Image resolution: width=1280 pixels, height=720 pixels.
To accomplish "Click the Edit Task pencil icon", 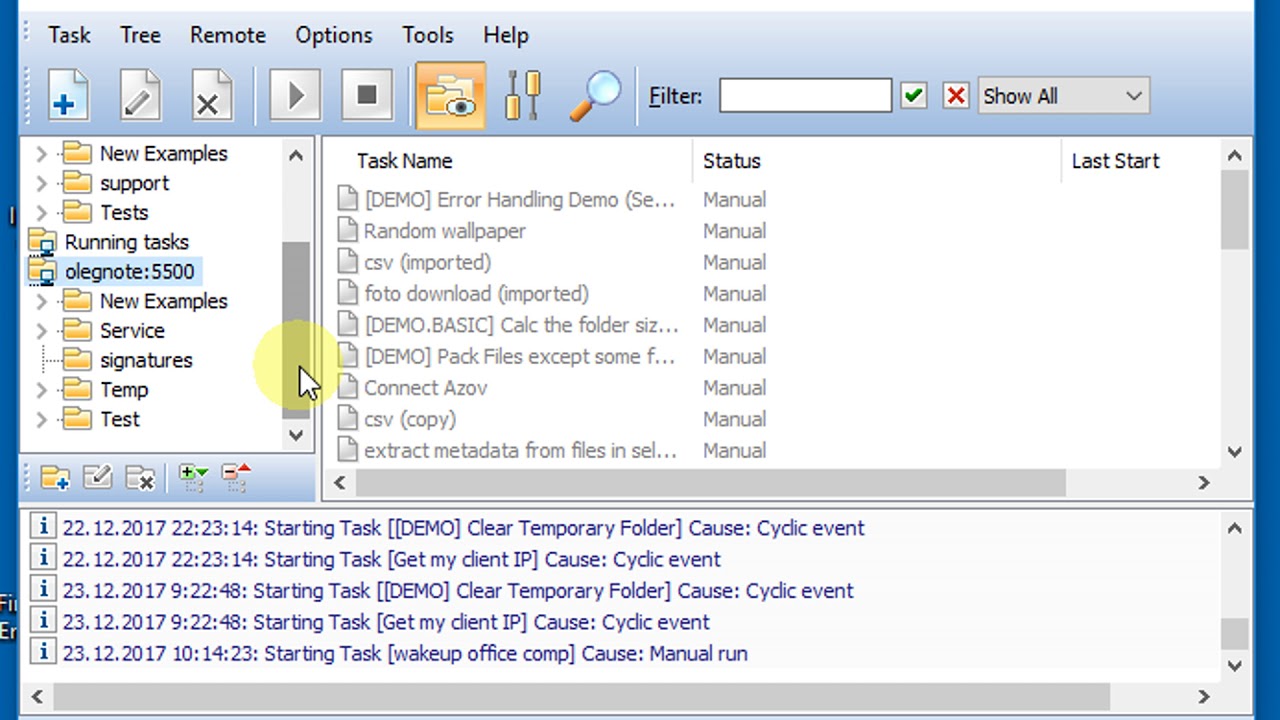I will pyautogui.click(x=140, y=97).
